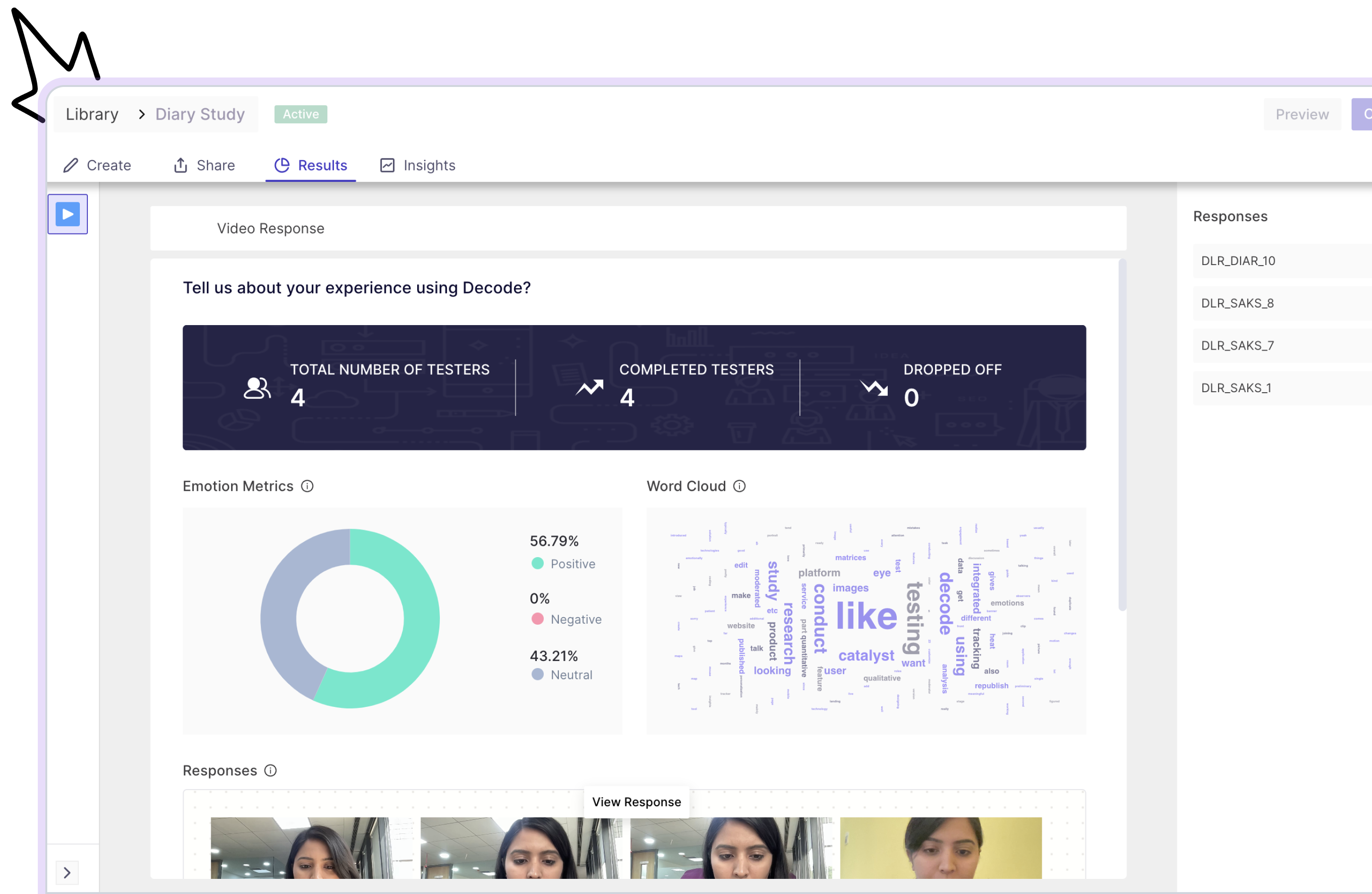The width and height of the screenshot is (1372, 894).
Task: Open the first video response thumbnail
Action: [312, 848]
